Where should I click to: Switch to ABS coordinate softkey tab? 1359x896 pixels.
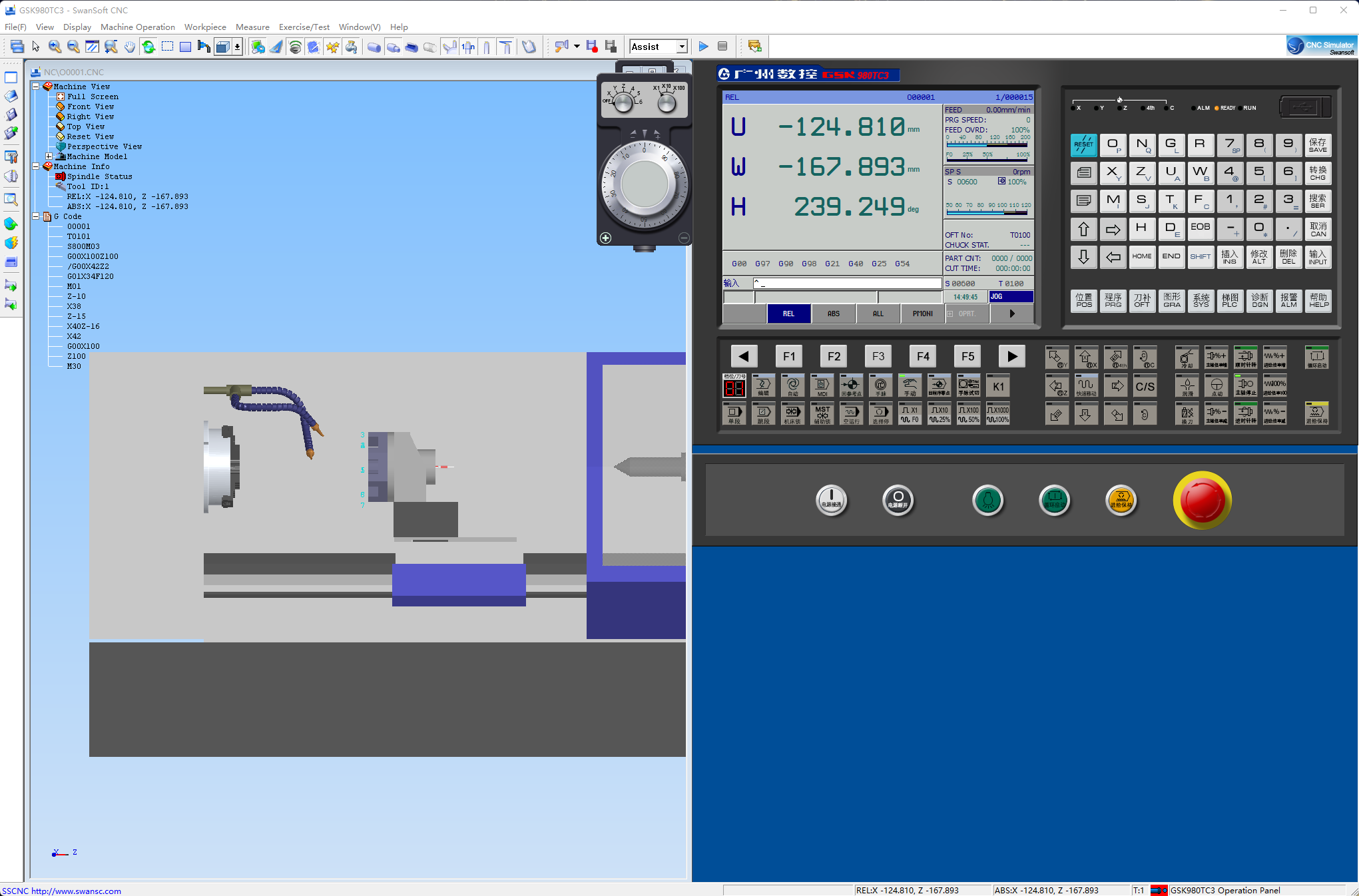(x=833, y=314)
